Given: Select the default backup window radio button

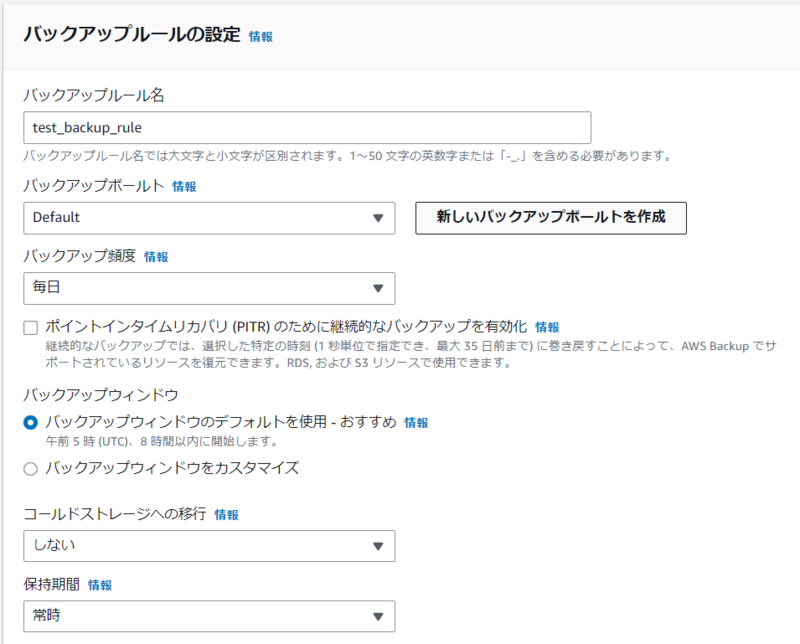Looking at the screenshot, I should (31, 423).
